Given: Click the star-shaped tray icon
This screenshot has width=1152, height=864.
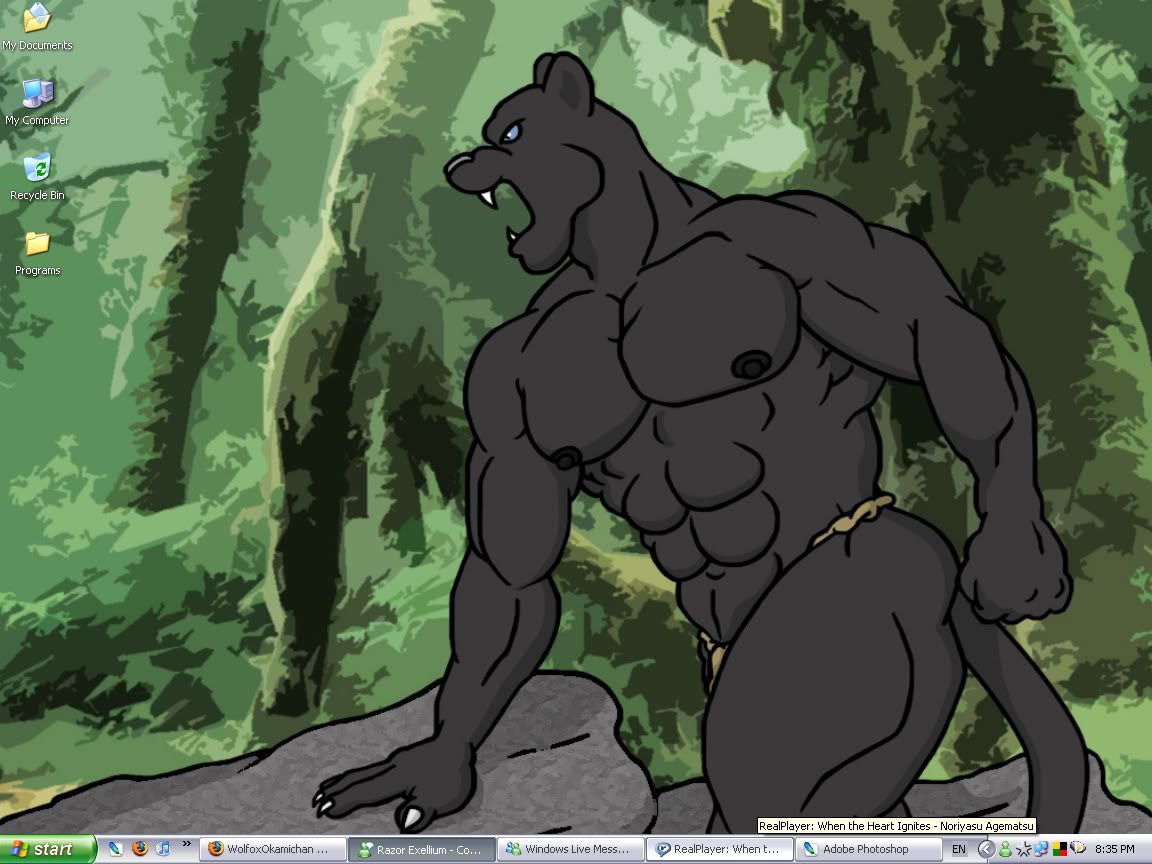Looking at the screenshot, I should [x=1023, y=850].
